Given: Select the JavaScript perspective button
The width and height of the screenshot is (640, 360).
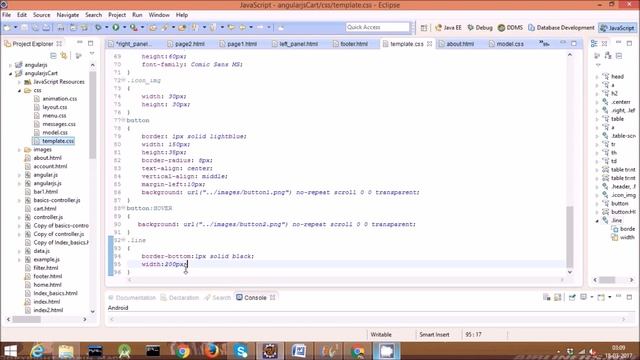Looking at the screenshot, I should coord(617,28).
